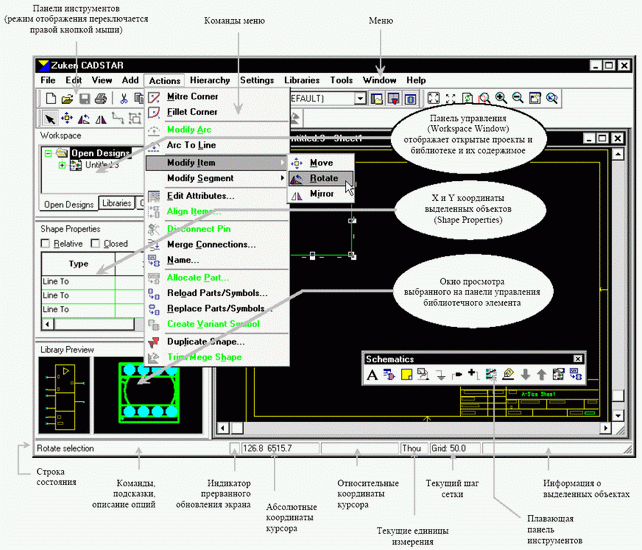Select Merge Connections... command
The height and width of the screenshot is (550, 642).
pos(217,244)
